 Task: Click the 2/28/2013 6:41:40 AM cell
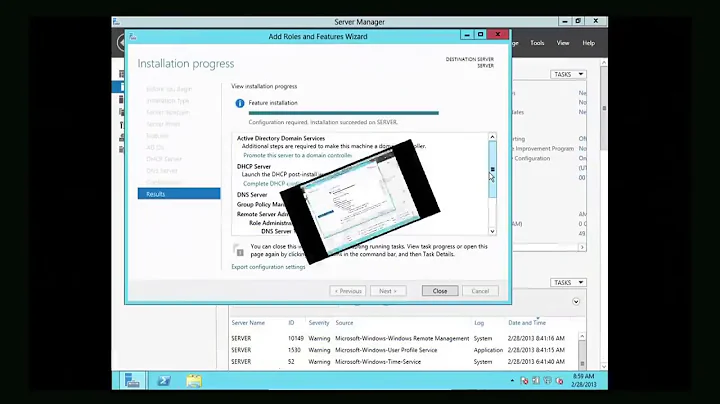pos(536,362)
